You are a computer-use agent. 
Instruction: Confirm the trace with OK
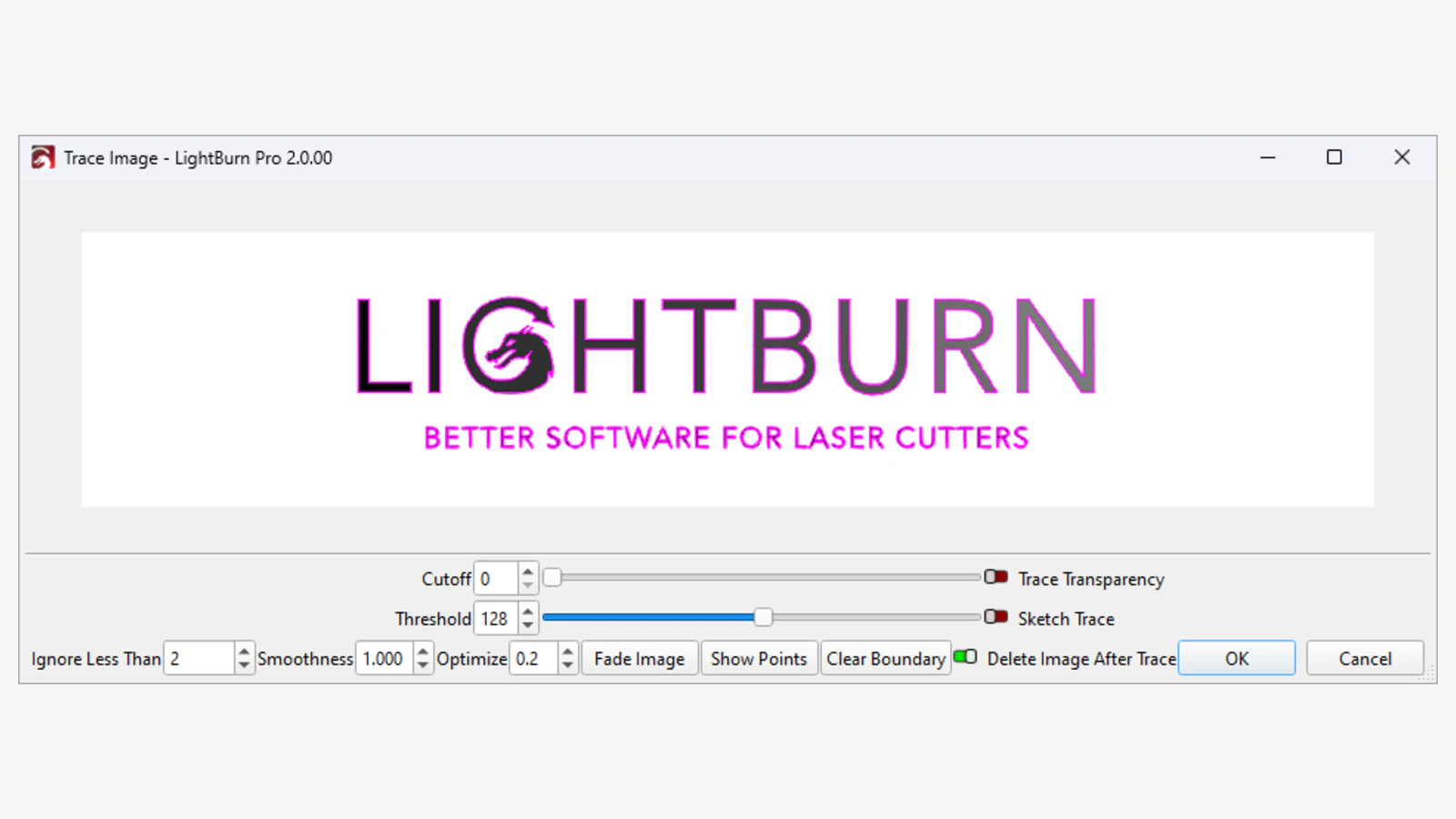pos(1237,659)
